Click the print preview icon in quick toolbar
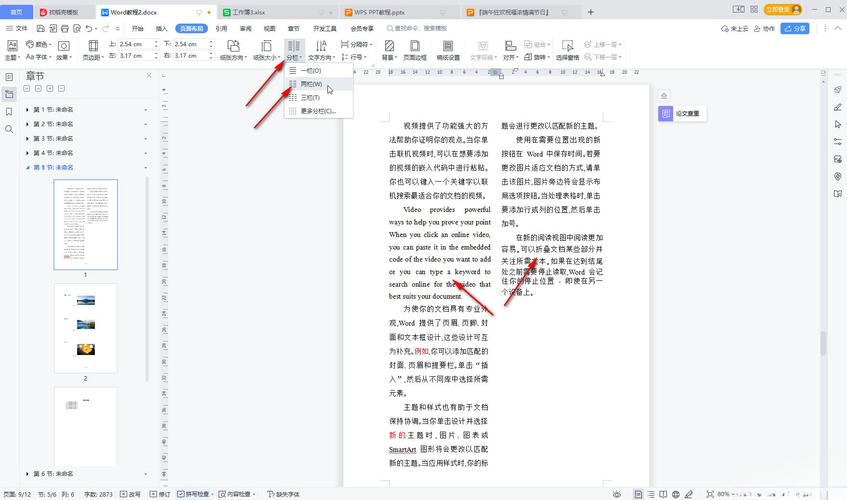This screenshot has width=847, height=500. [77, 28]
